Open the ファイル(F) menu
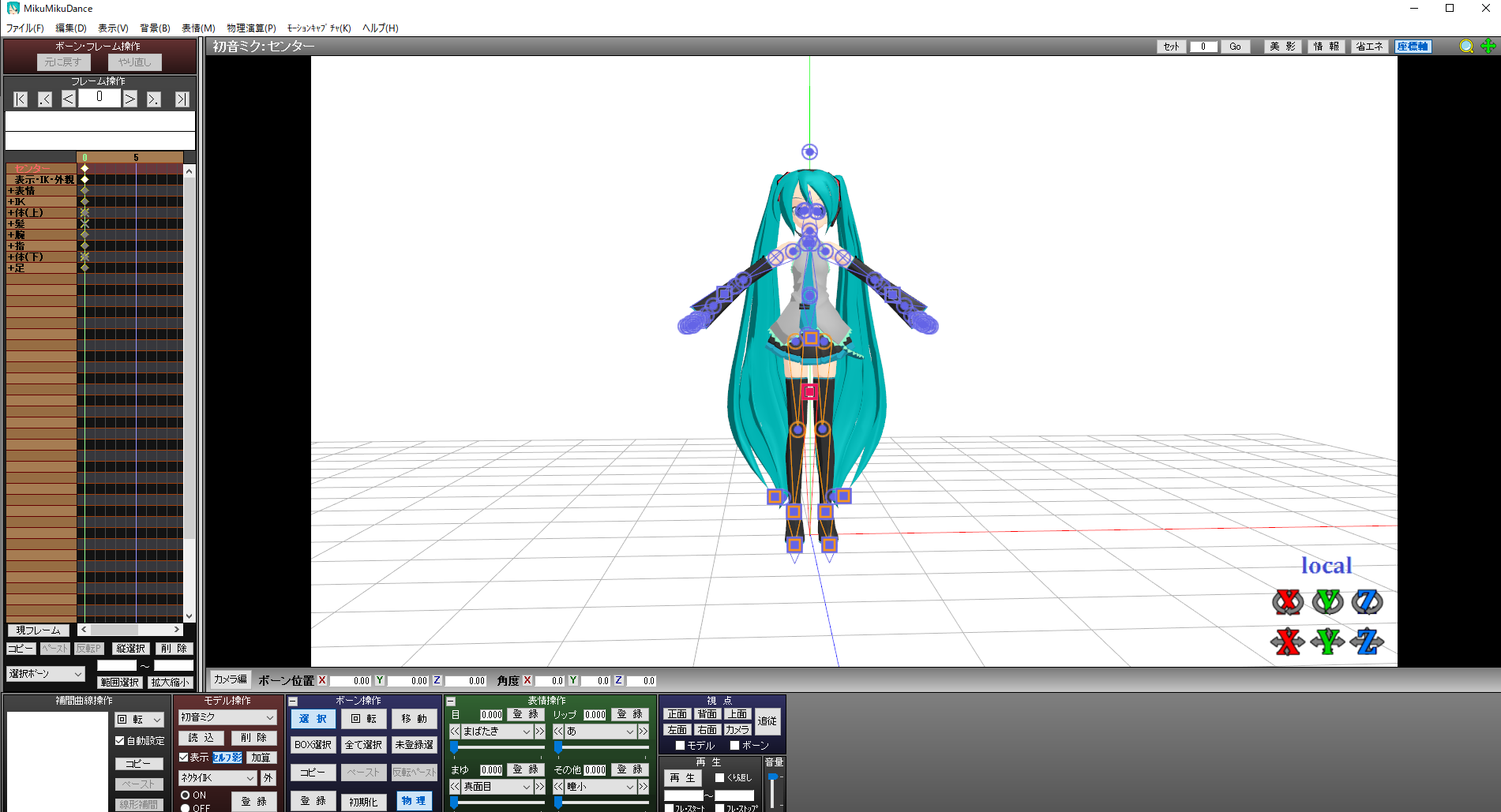The image size is (1501, 812). pyautogui.click(x=25, y=28)
